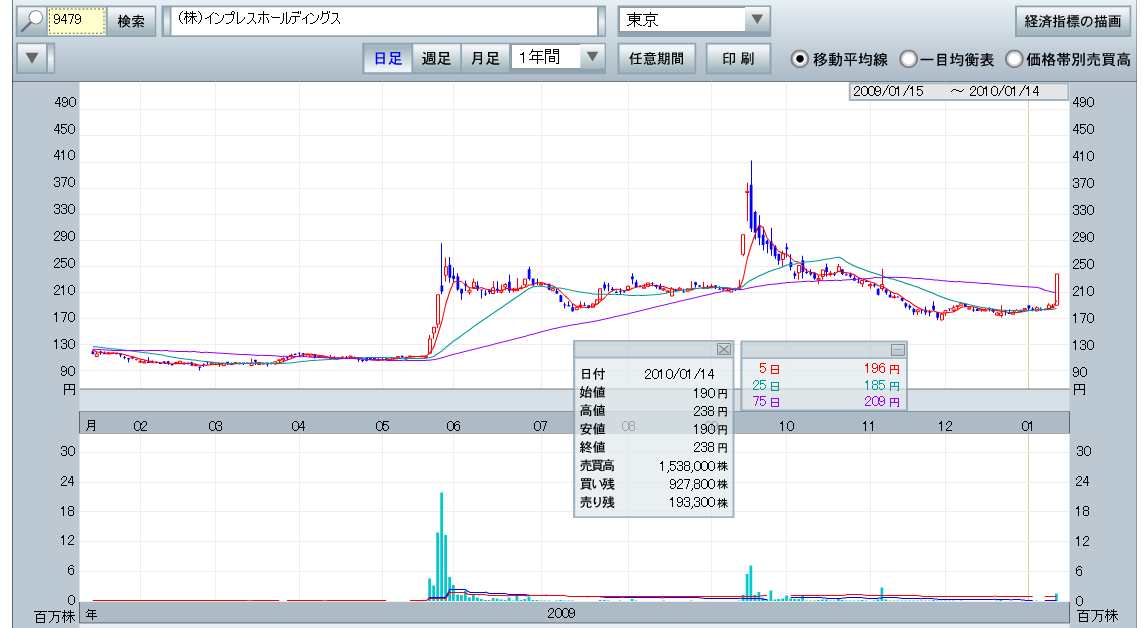This screenshot has width=1145, height=628.
Task: Click the down arrow button below search icon
Action: point(33,58)
